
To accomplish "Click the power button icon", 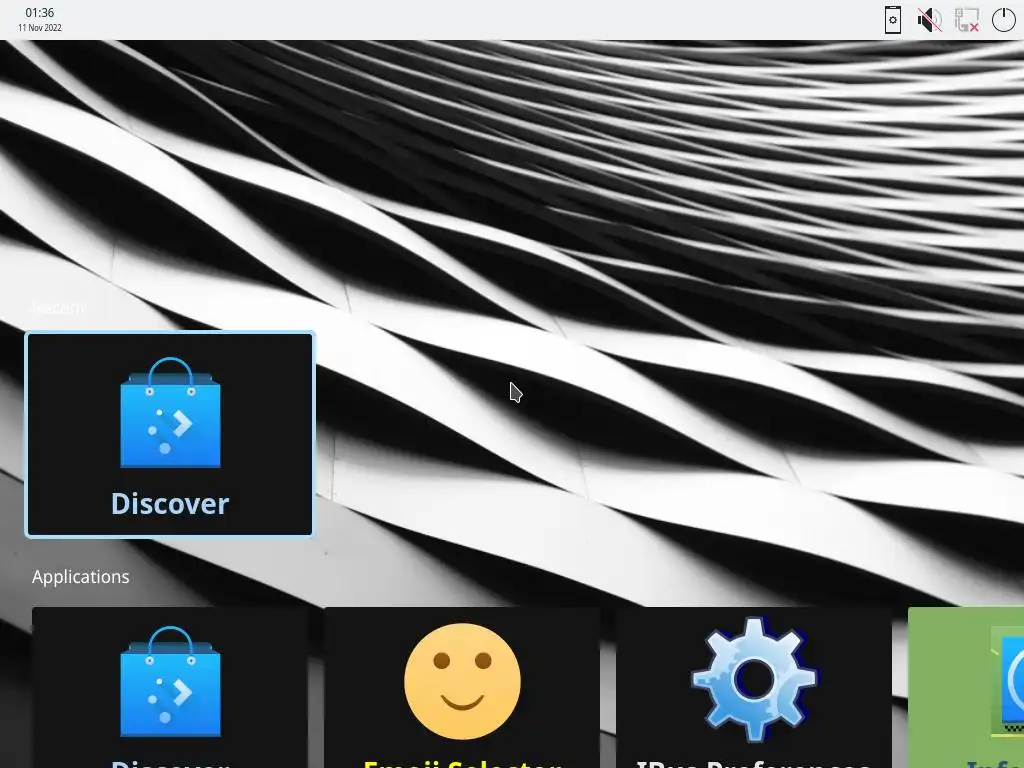I will (1004, 20).
